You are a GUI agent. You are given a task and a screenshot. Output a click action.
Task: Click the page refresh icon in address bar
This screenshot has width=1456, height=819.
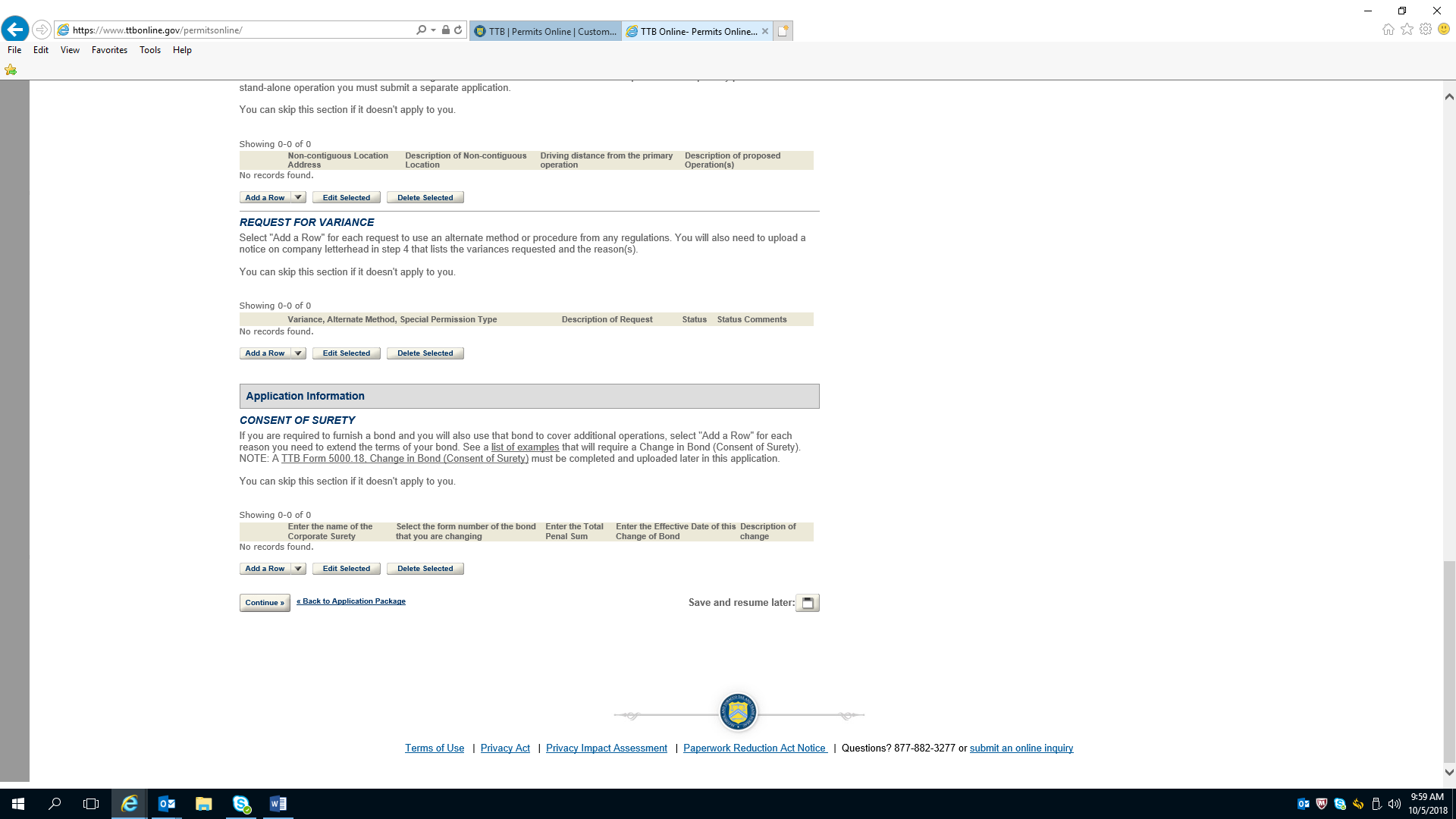point(458,30)
